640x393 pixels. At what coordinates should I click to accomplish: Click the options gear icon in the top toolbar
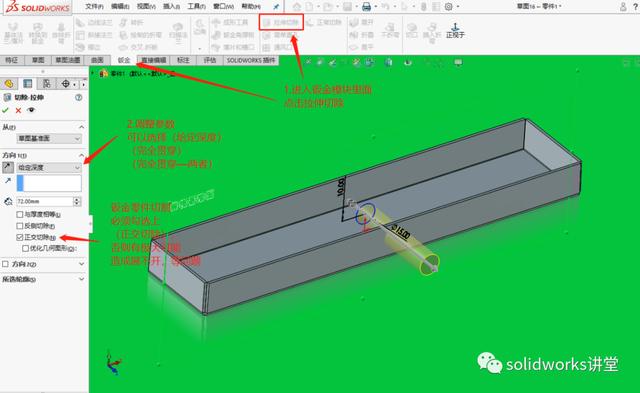tap(449, 7)
